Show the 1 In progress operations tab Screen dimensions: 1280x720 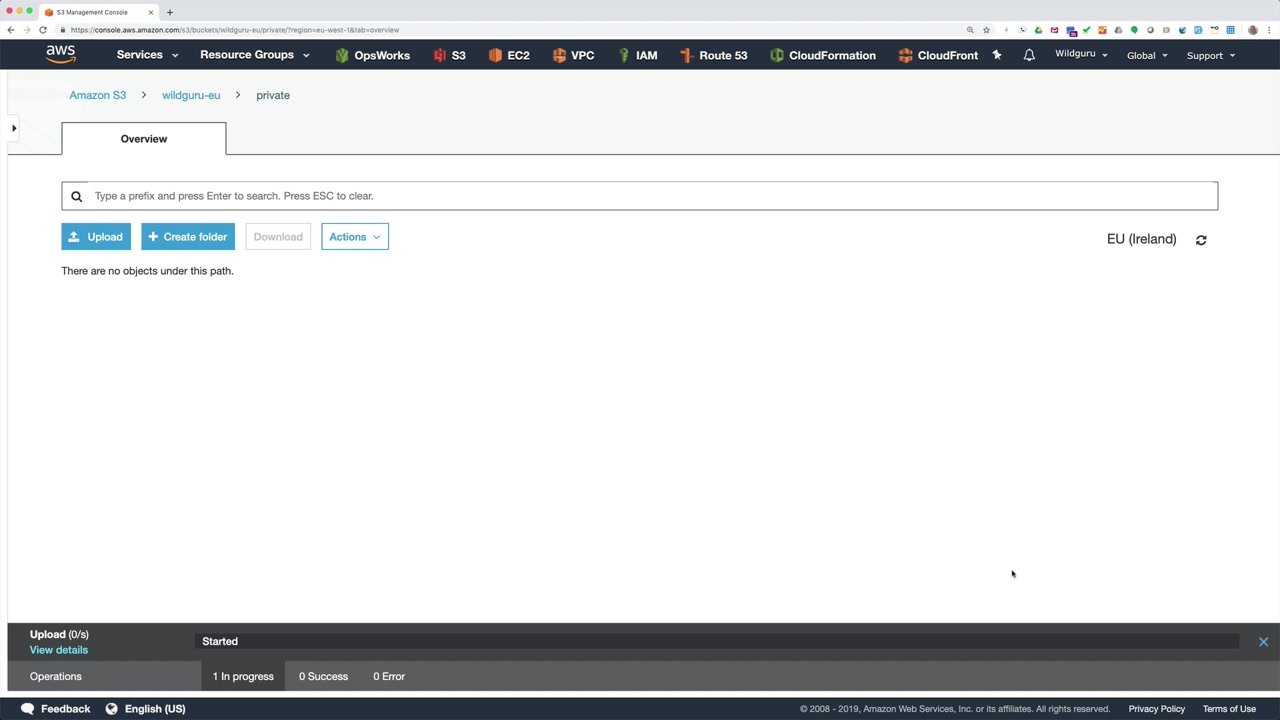click(x=243, y=676)
